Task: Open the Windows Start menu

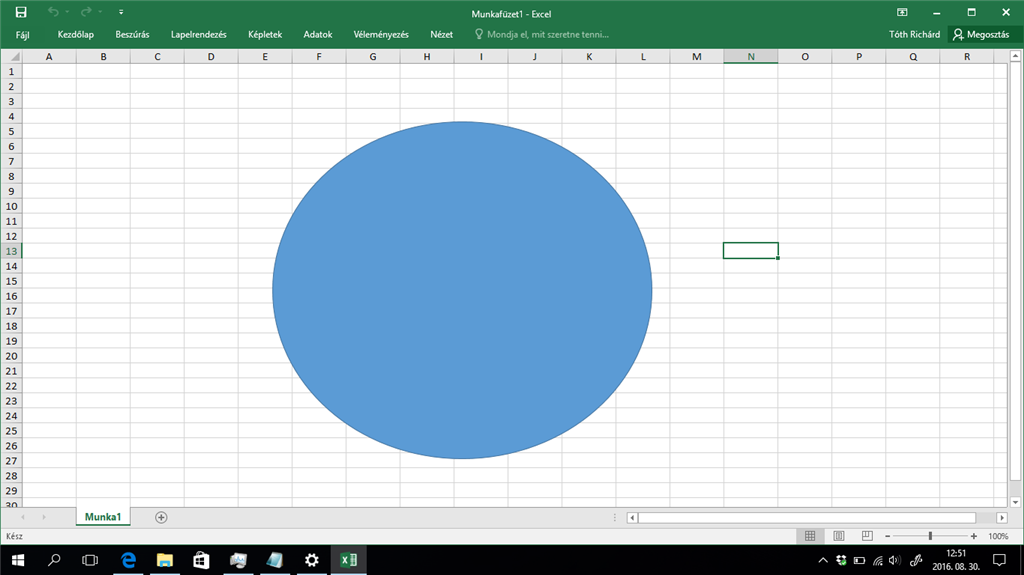Action: tap(18, 560)
